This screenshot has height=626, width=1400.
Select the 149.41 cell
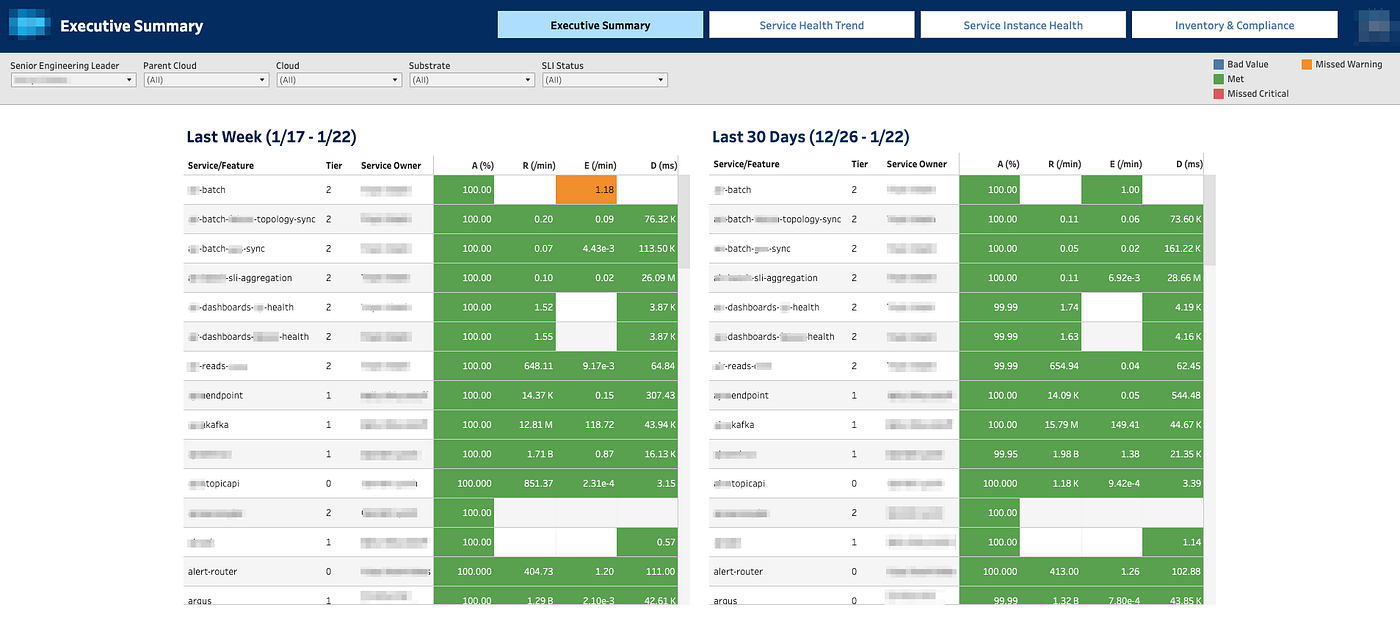(x=1111, y=425)
